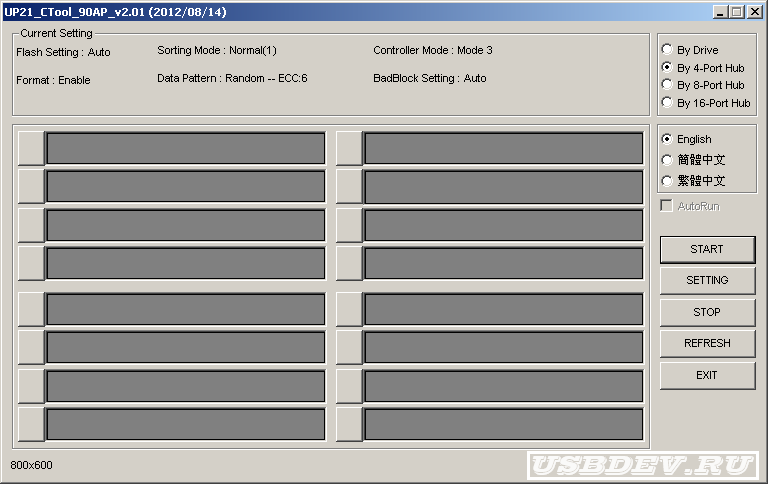Close the UP21_CTool window
This screenshot has width=768, height=484.
(x=755, y=12)
